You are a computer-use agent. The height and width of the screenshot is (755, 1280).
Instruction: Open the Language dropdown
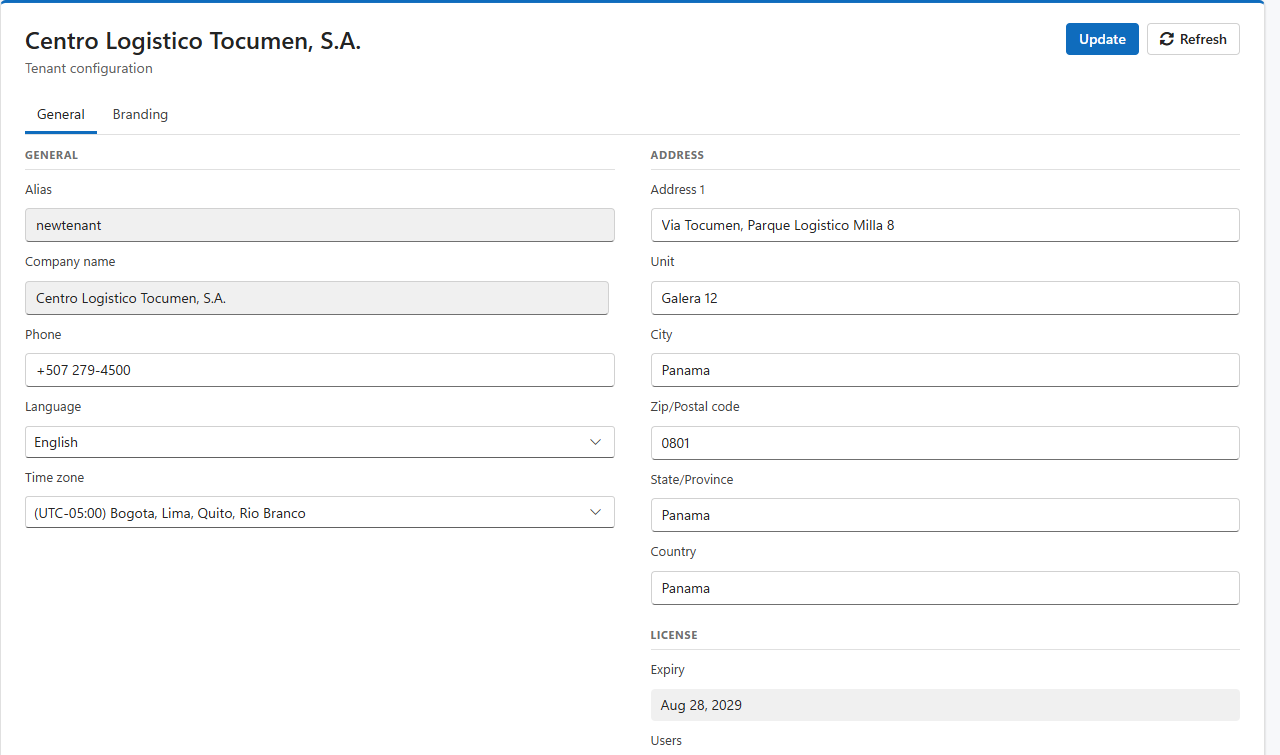tap(320, 442)
